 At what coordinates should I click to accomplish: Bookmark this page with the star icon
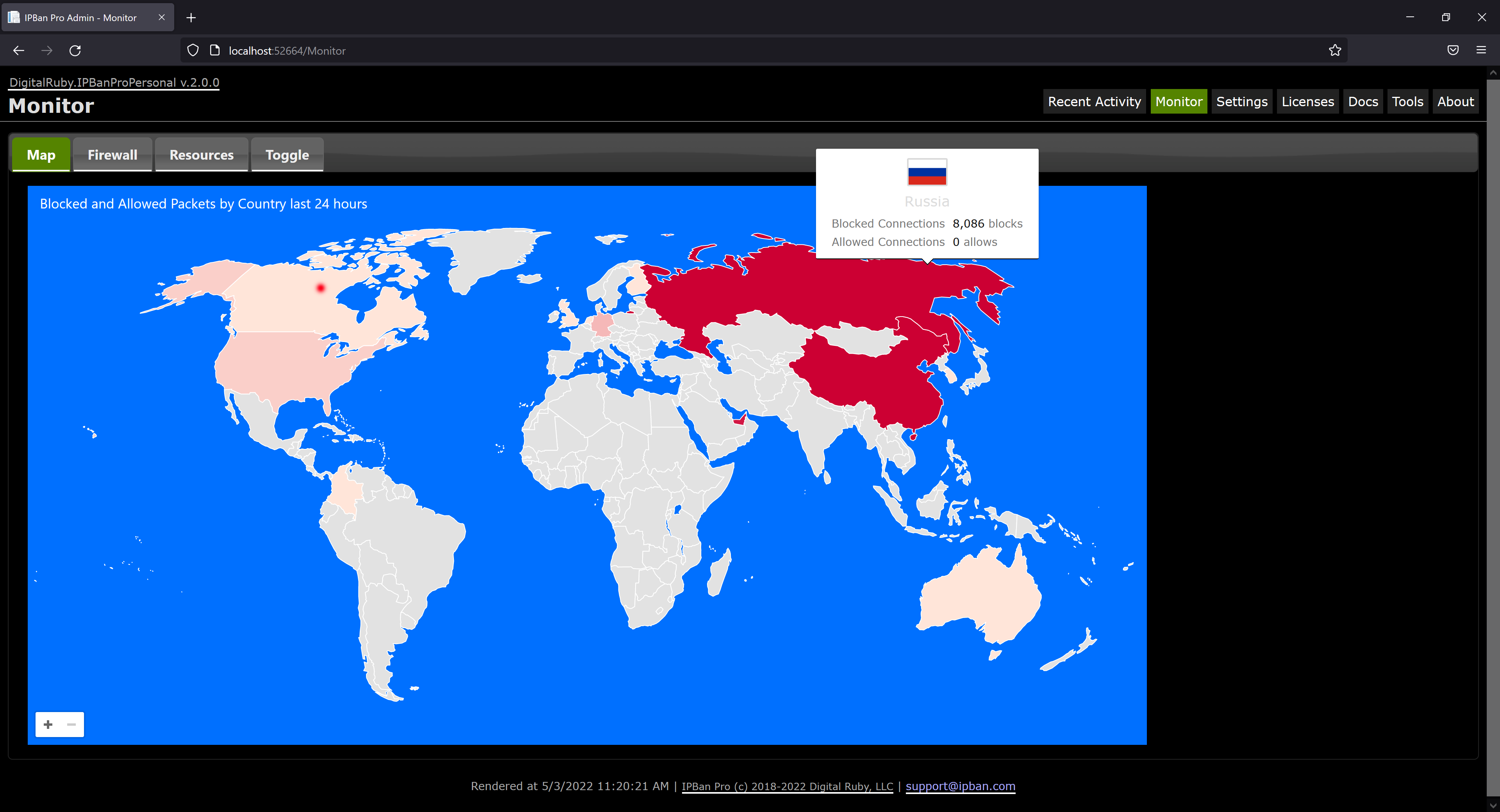point(1335,51)
